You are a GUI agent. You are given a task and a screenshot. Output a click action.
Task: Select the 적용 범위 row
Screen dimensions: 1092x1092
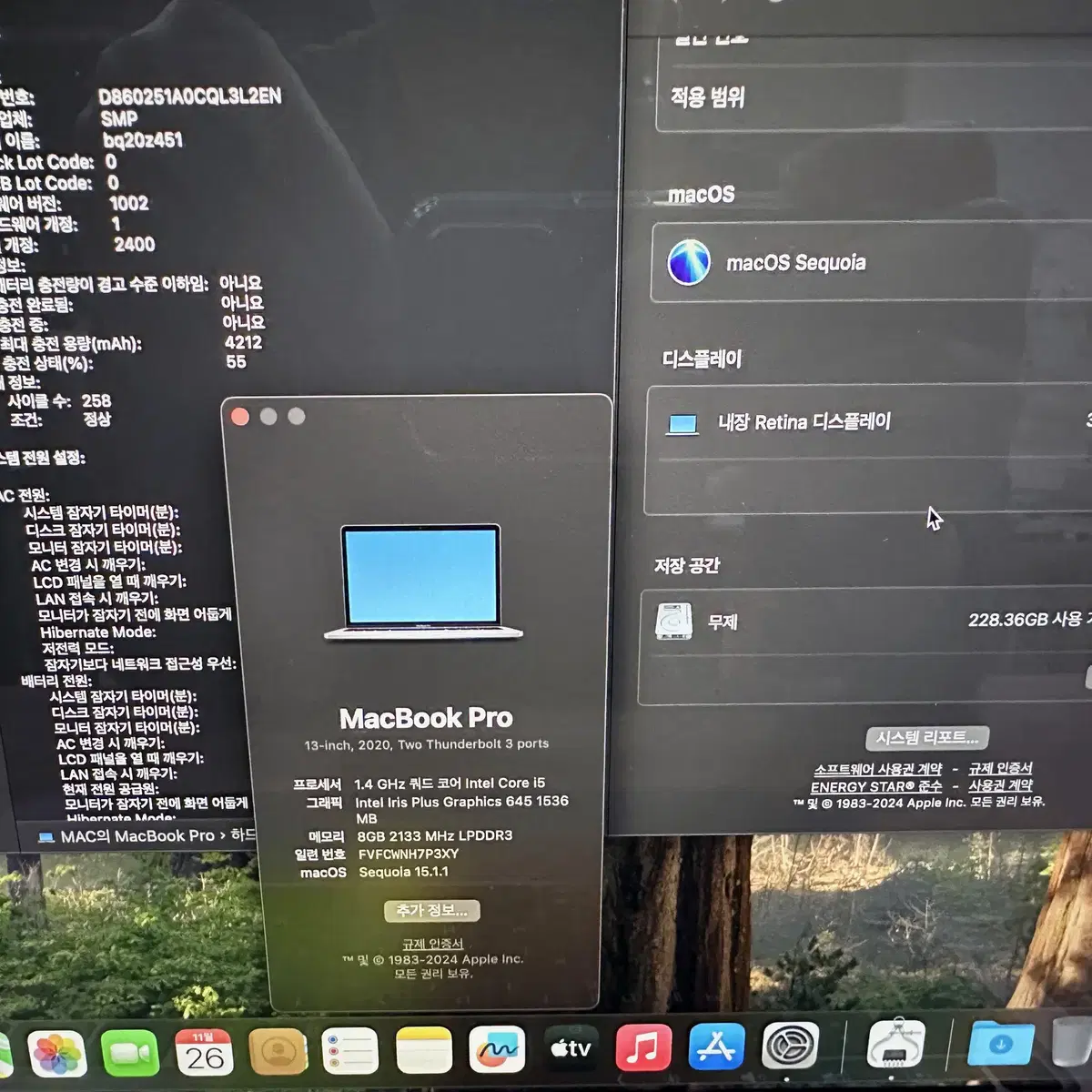click(x=874, y=98)
